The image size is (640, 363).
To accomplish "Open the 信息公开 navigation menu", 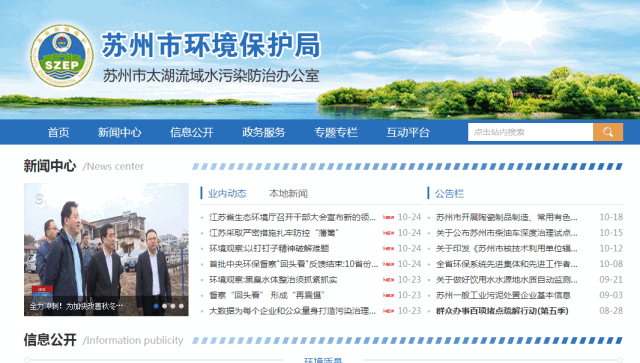I will point(192,132).
